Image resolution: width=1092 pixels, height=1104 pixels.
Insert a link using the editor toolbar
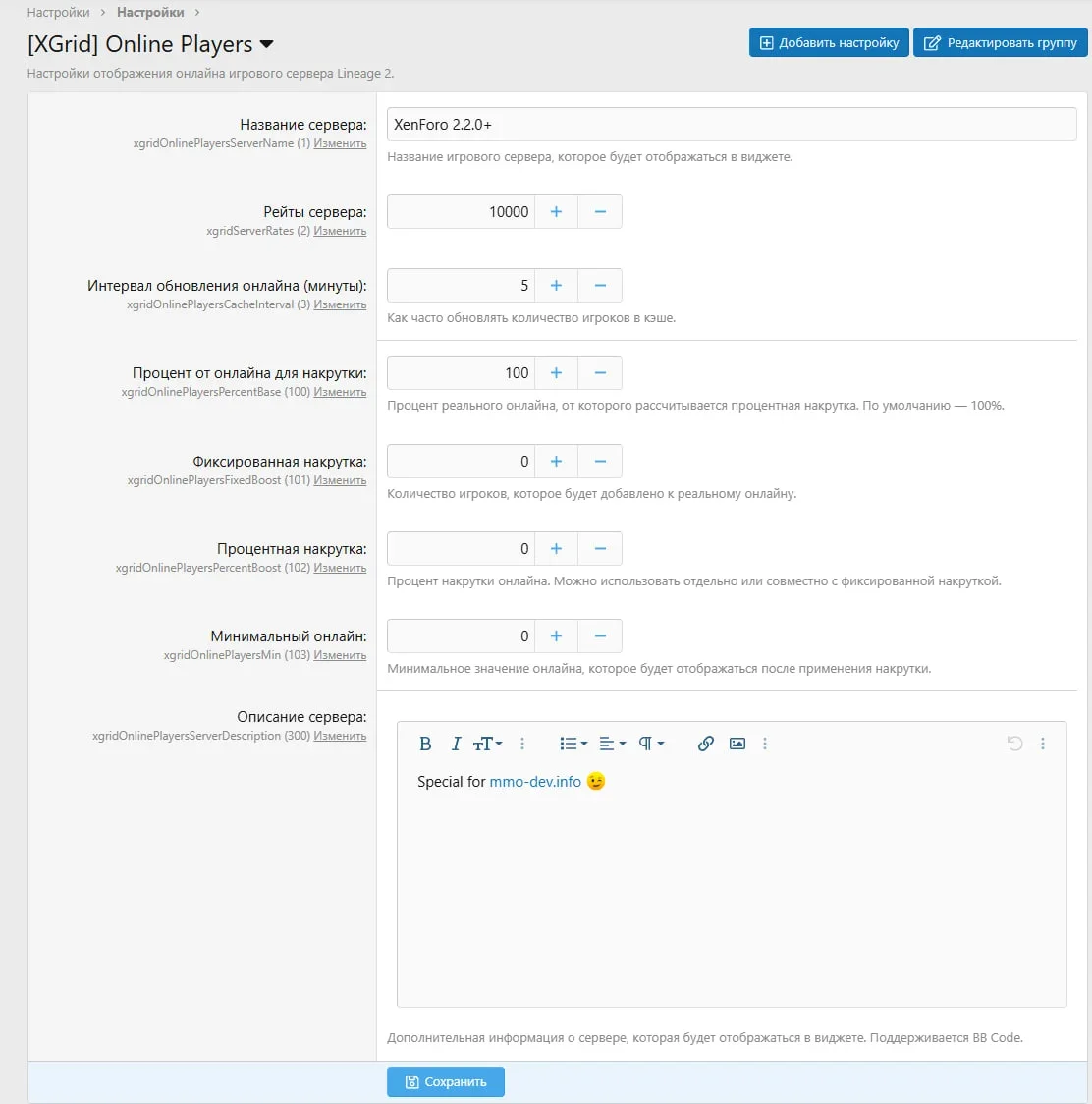(705, 744)
